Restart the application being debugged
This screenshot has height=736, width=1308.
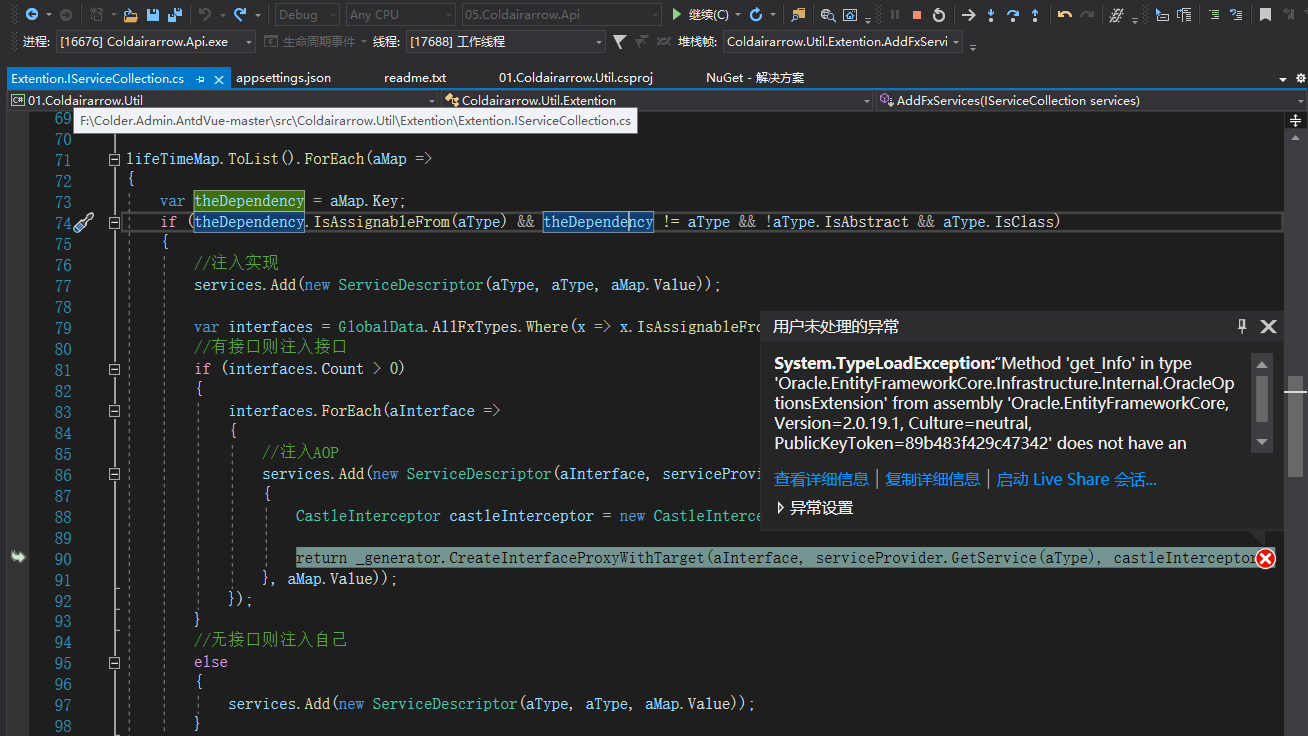point(938,15)
